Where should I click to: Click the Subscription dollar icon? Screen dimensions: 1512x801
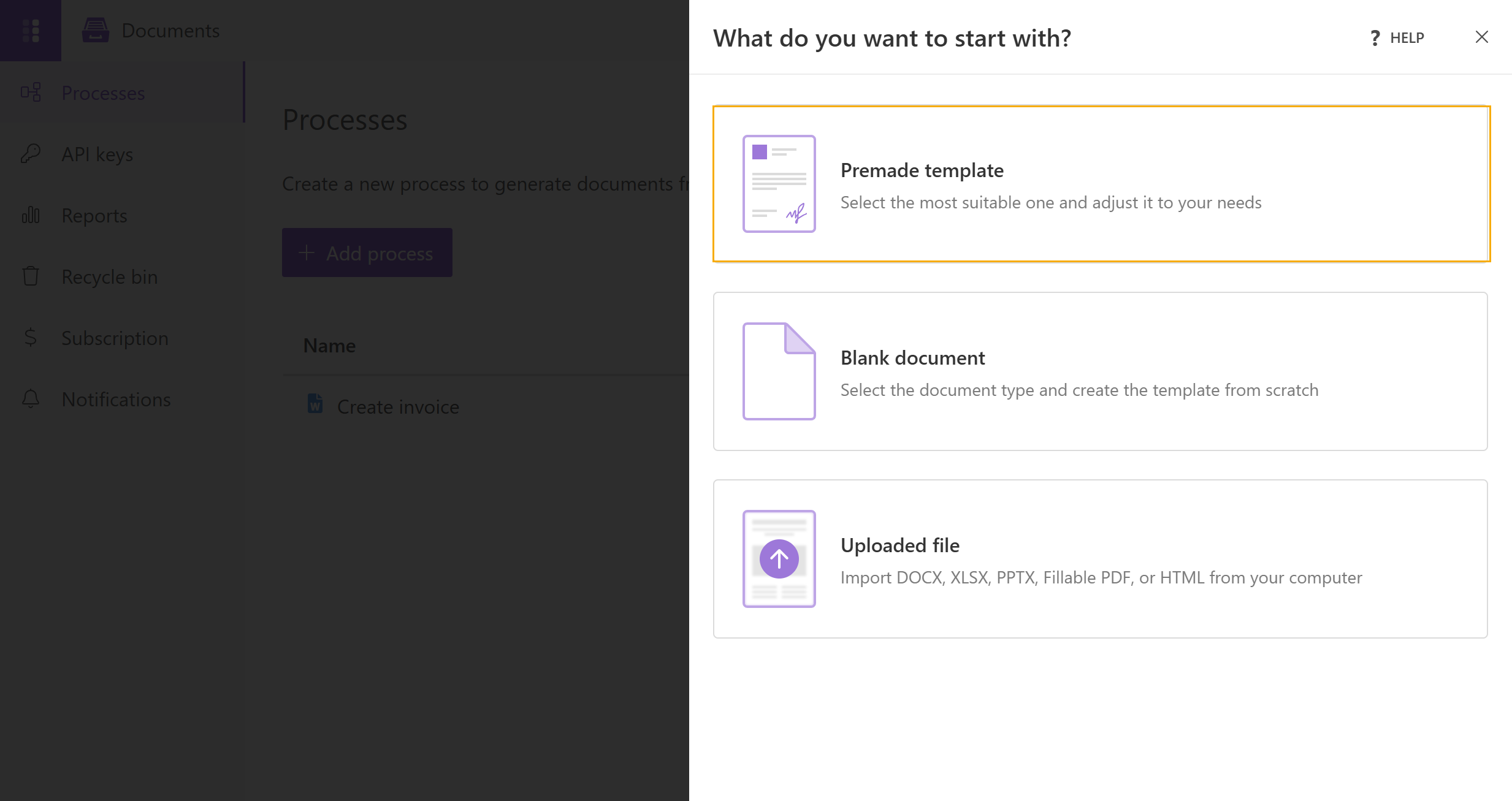click(31, 338)
